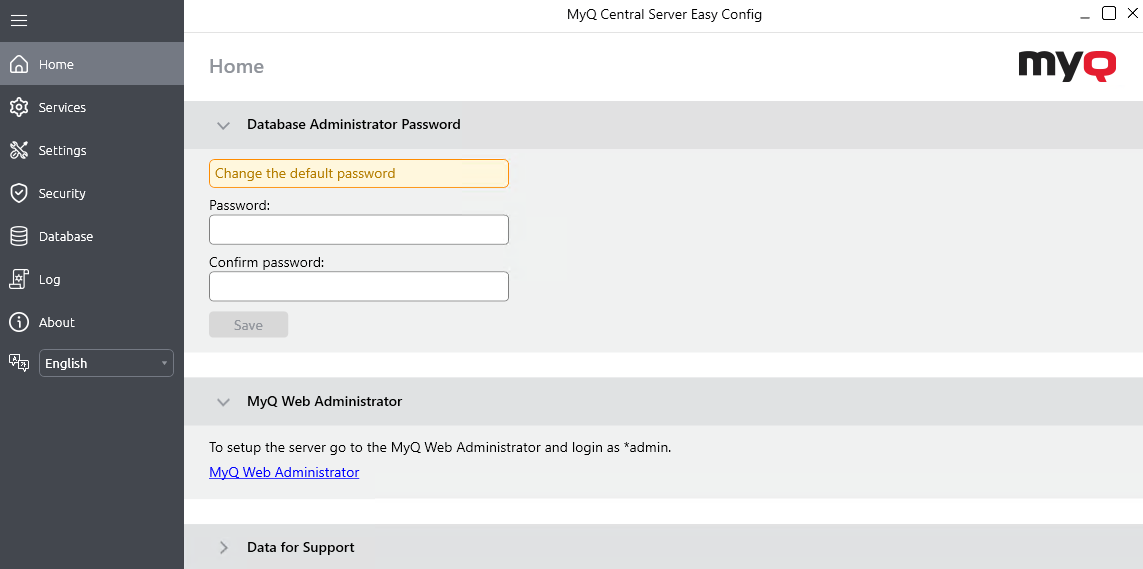
Task: Open the MyQ Web Administrator link
Action: tap(284, 472)
